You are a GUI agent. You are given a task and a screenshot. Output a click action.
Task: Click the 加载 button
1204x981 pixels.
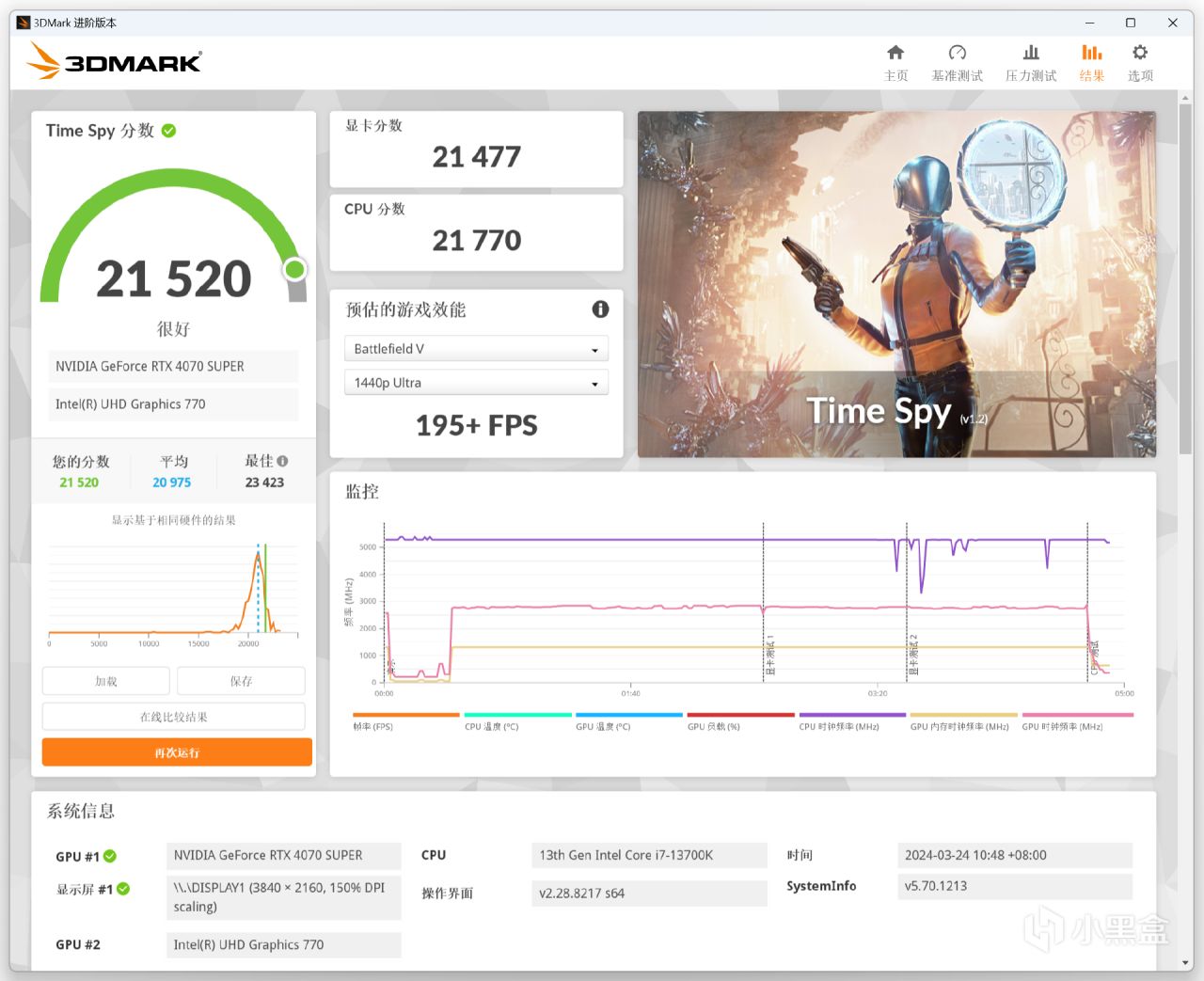tap(106, 681)
